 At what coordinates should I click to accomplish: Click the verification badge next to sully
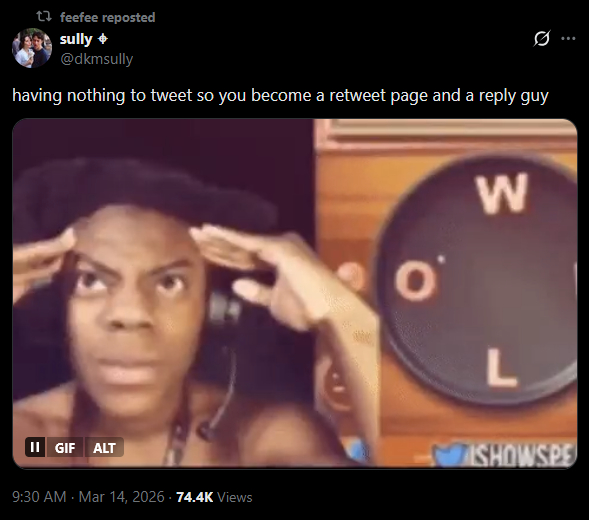pyautogui.click(x=103, y=39)
